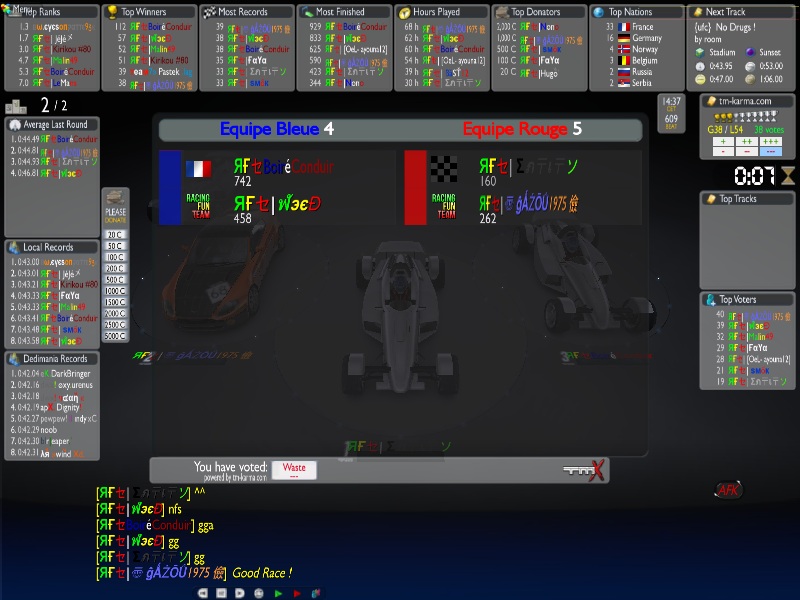Screen dimensions: 800x600
Task: Open the Menu icon in the corner
Action: pos(7,9)
